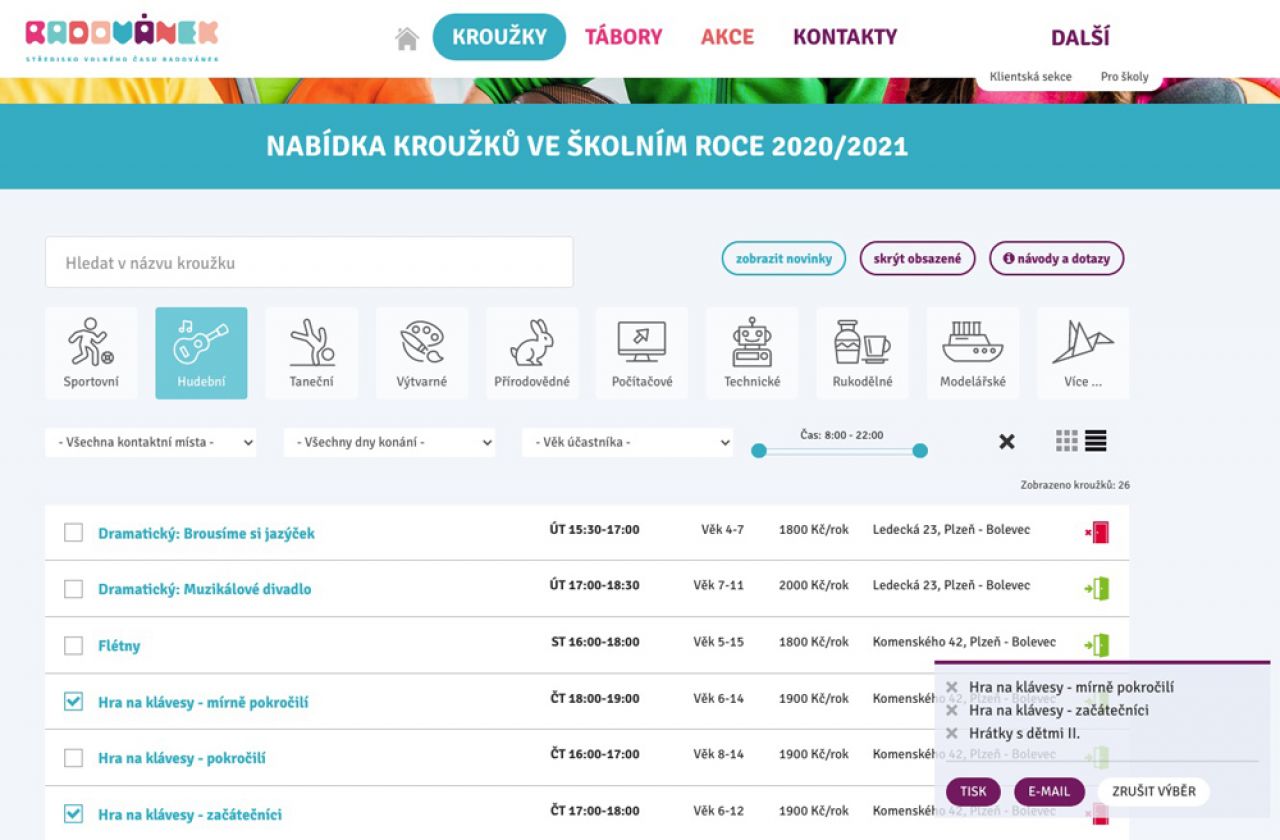This screenshot has height=840, width=1280.
Task: Select the Sportovní category icon
Action: point(91,353)
